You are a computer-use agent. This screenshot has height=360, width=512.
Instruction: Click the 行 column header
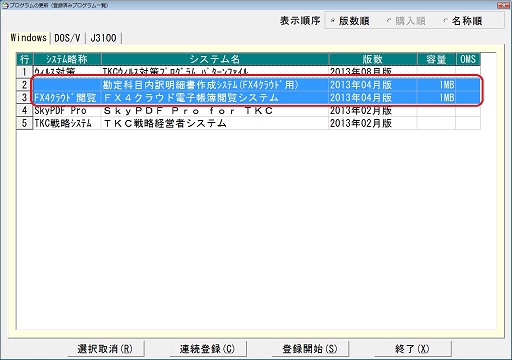pos(25,59)
